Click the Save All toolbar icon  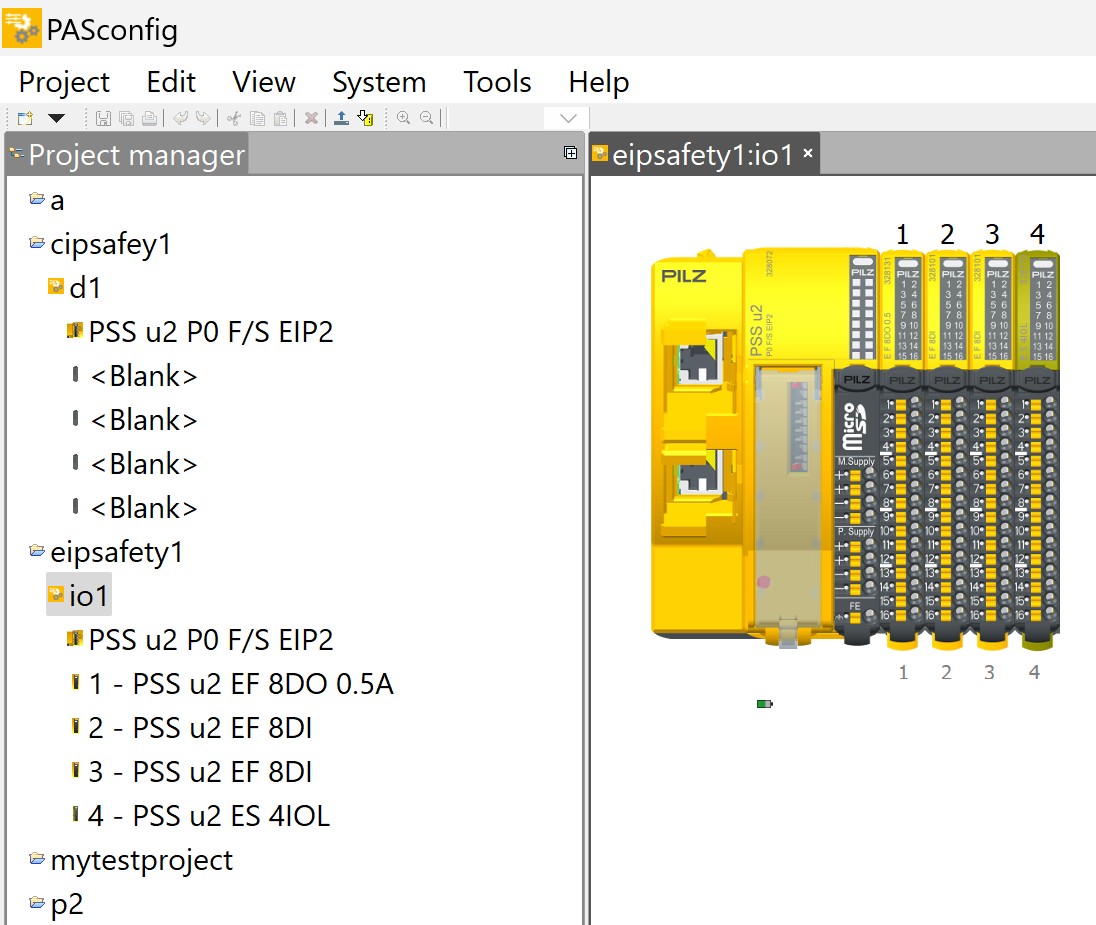[127, 118]
